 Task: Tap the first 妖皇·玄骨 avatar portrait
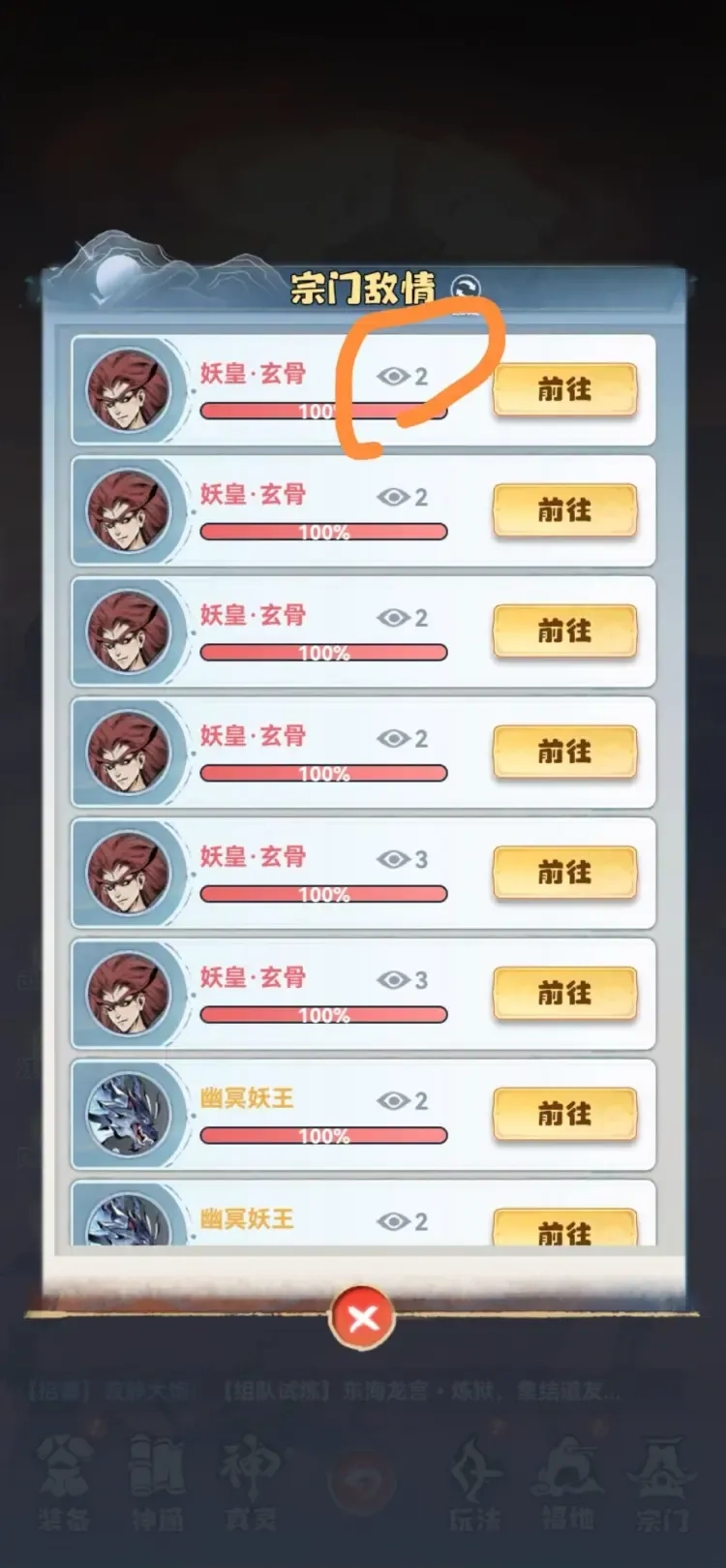pos(128,390)
